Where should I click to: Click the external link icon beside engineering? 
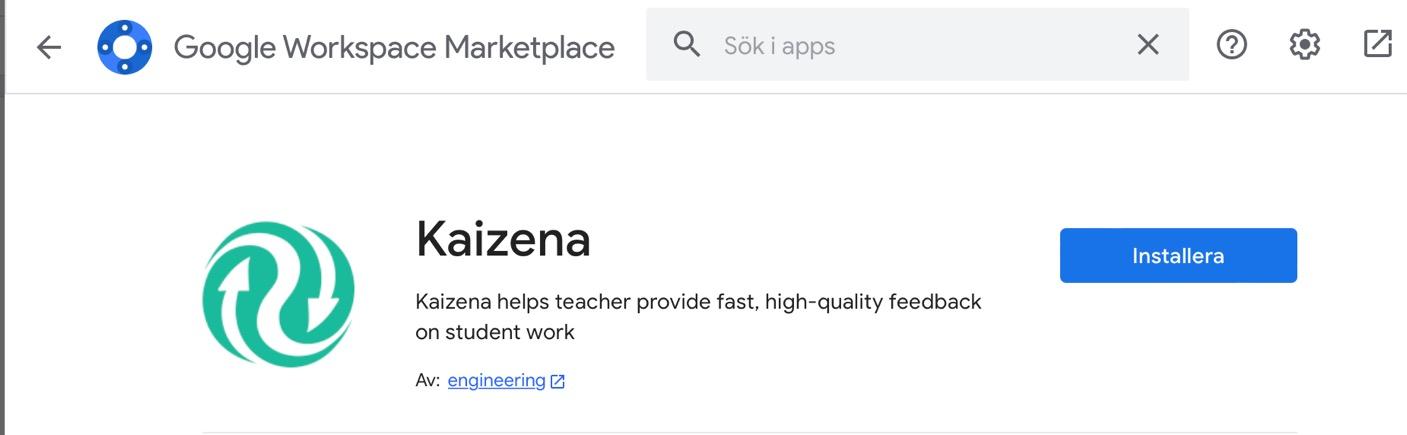pyautogui.click(x=558, y=381)
